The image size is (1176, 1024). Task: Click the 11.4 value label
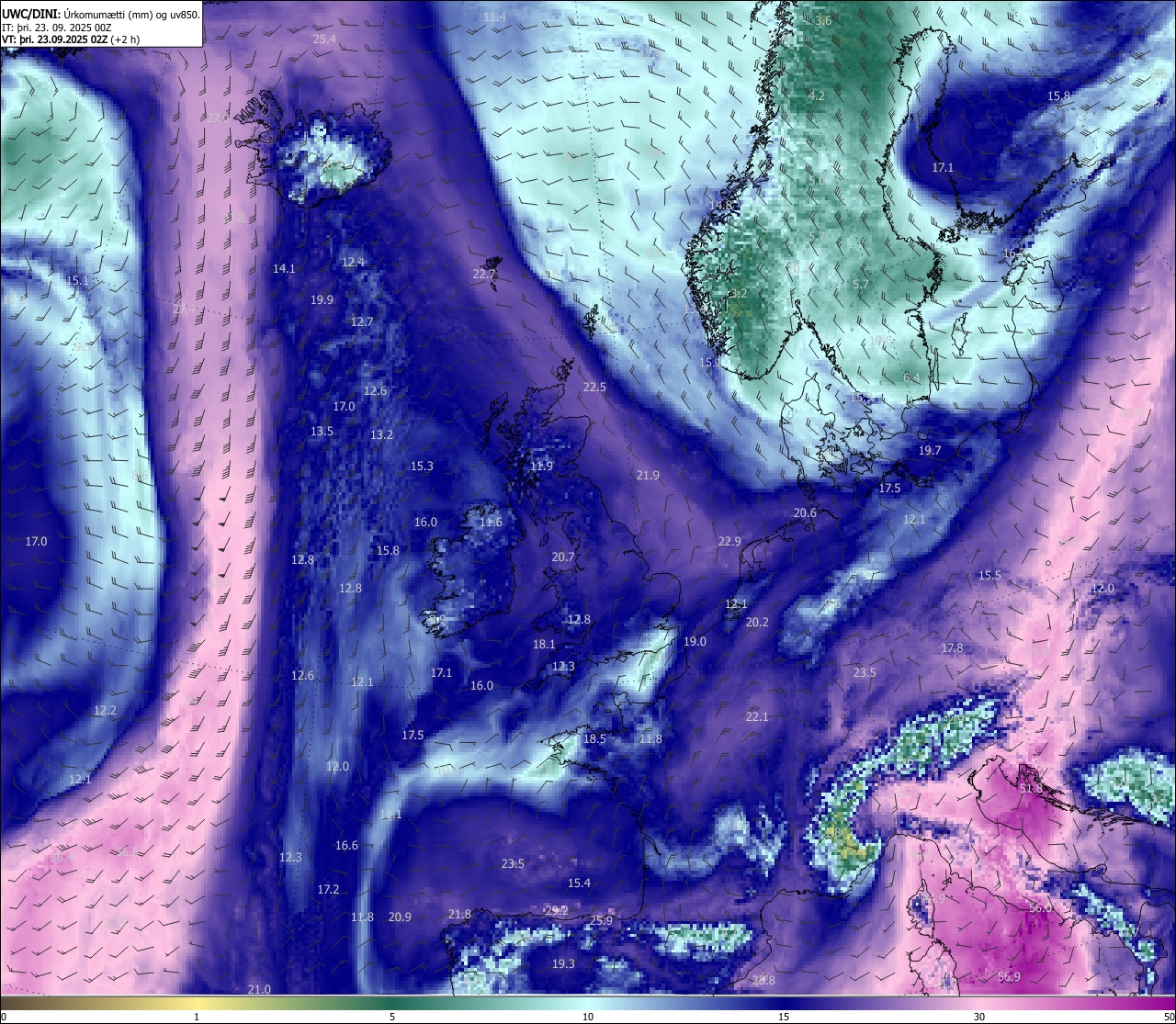[x=494, y=17]
